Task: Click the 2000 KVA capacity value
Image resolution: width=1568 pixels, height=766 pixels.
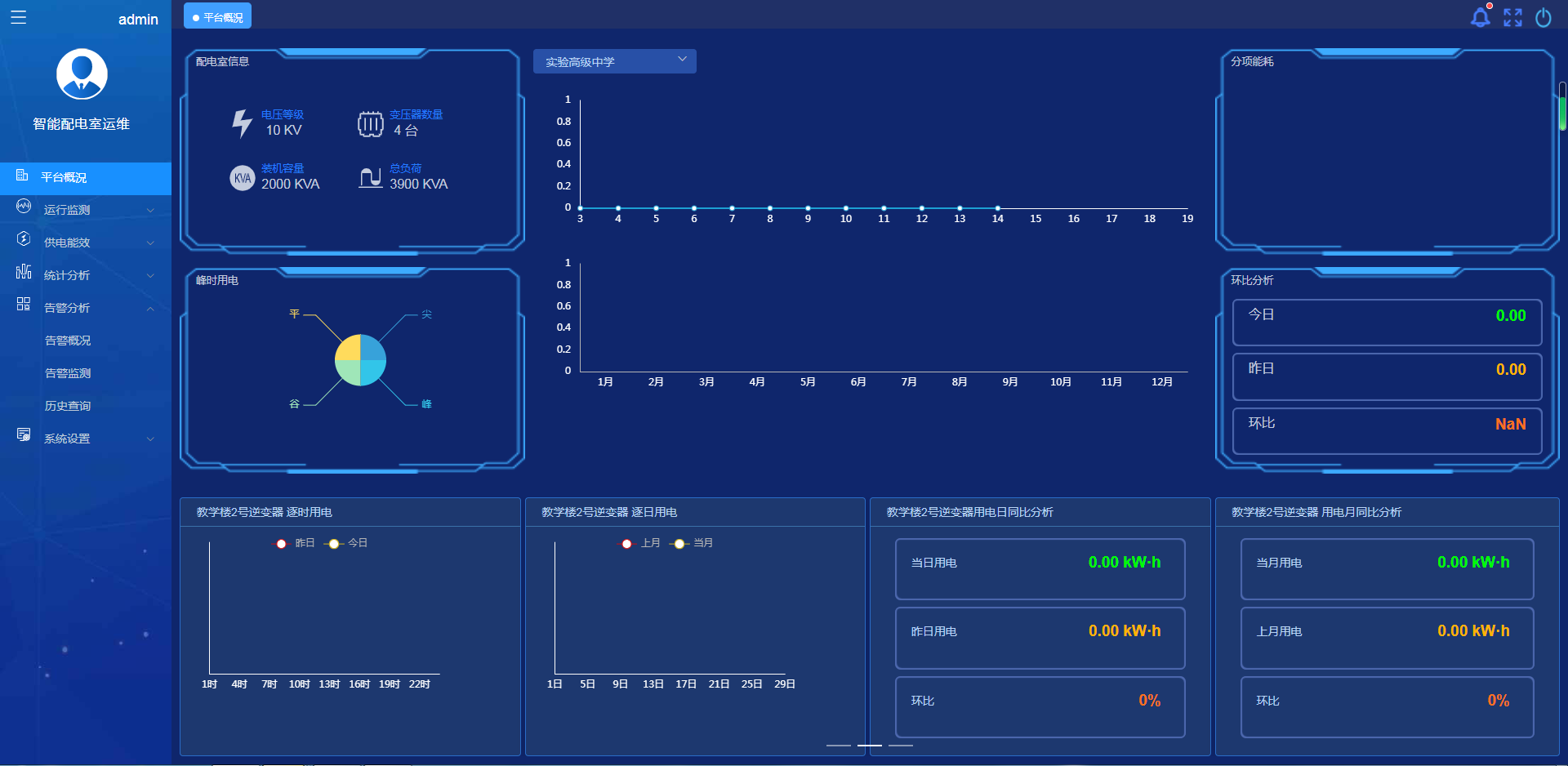Action: coord(290,184)
